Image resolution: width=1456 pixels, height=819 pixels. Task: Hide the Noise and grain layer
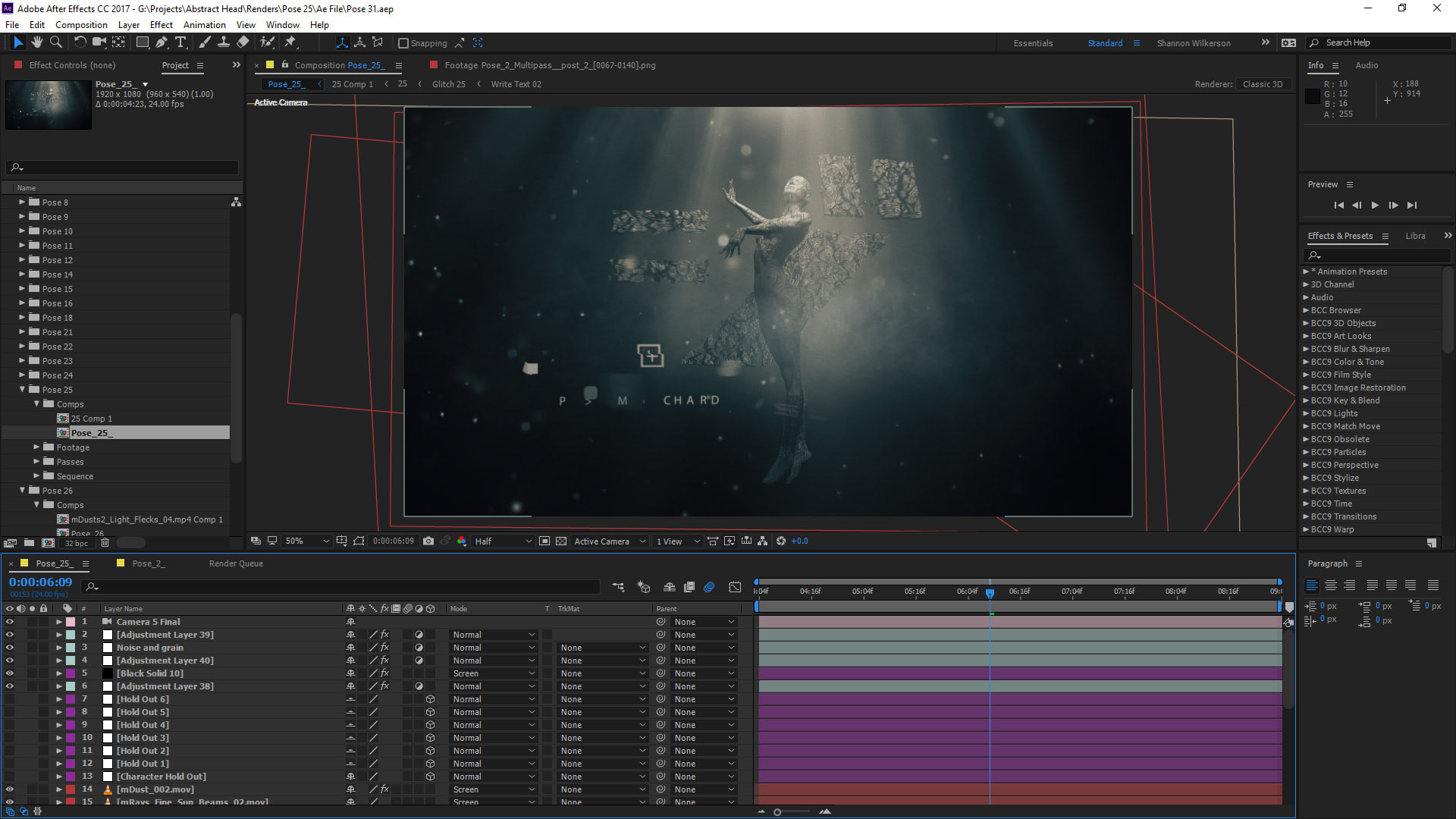(x=10, y=648)
